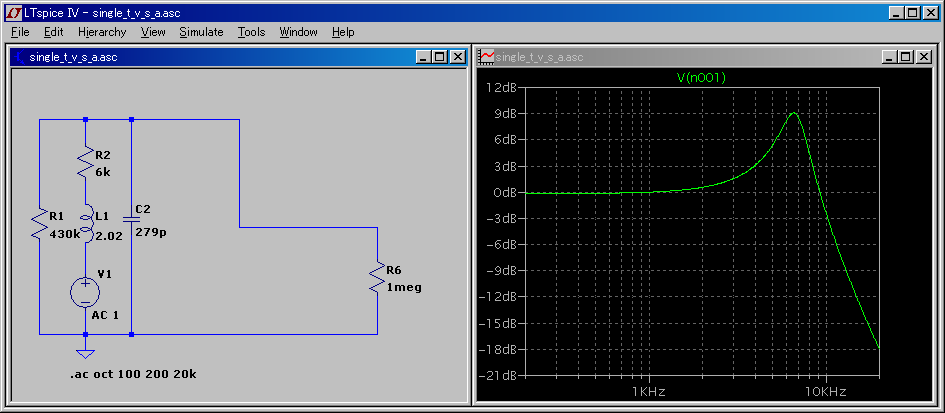The image size is (945, 413).
Task: Click the '.ac oct 100 200 20k' directive
Action: (133, 374)
